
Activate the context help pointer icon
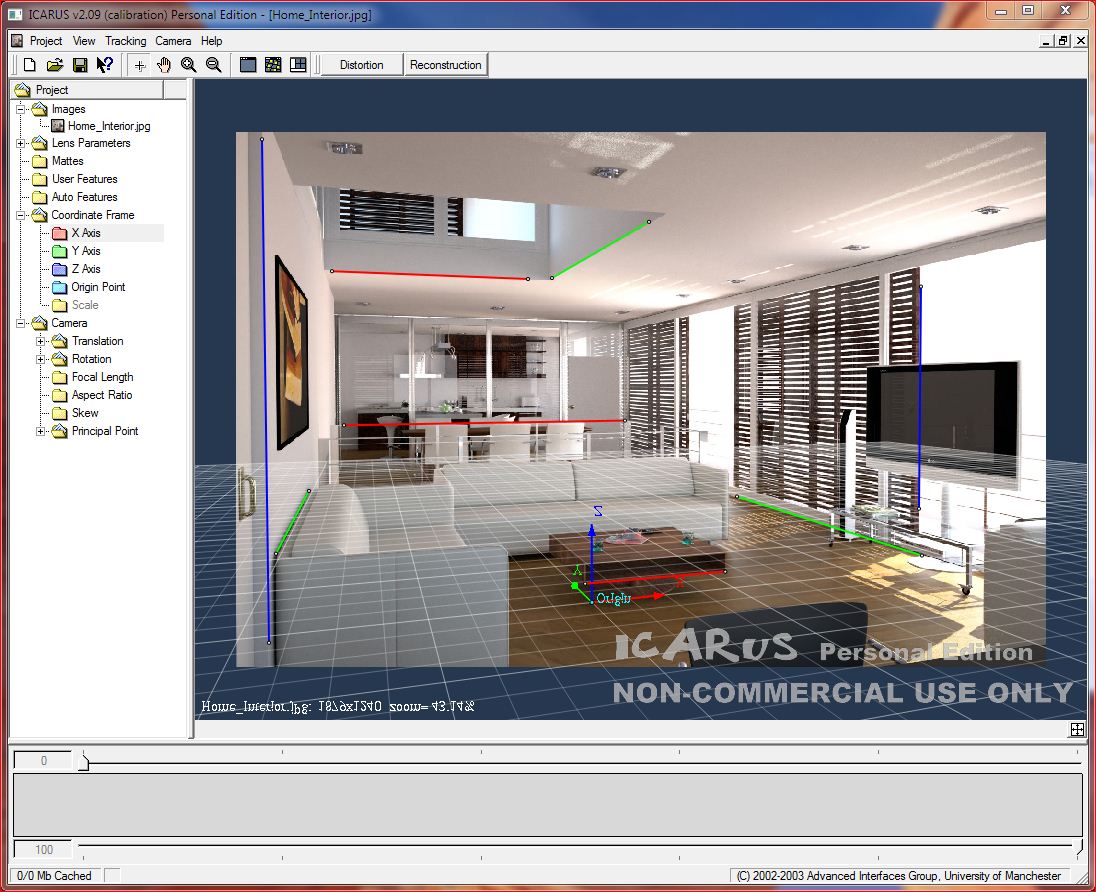click(x=105, y=65)
